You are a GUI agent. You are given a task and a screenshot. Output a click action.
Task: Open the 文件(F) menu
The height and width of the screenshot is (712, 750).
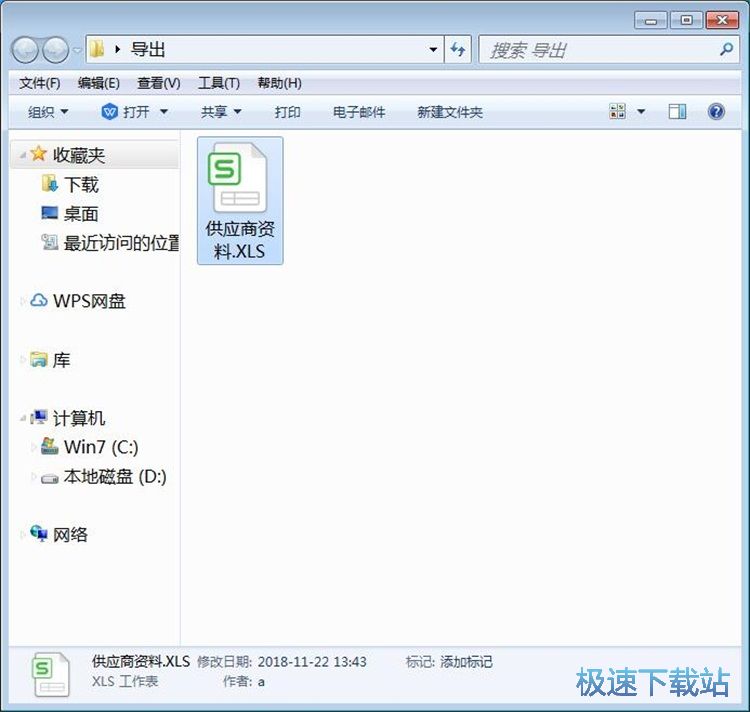pos(40,83)
